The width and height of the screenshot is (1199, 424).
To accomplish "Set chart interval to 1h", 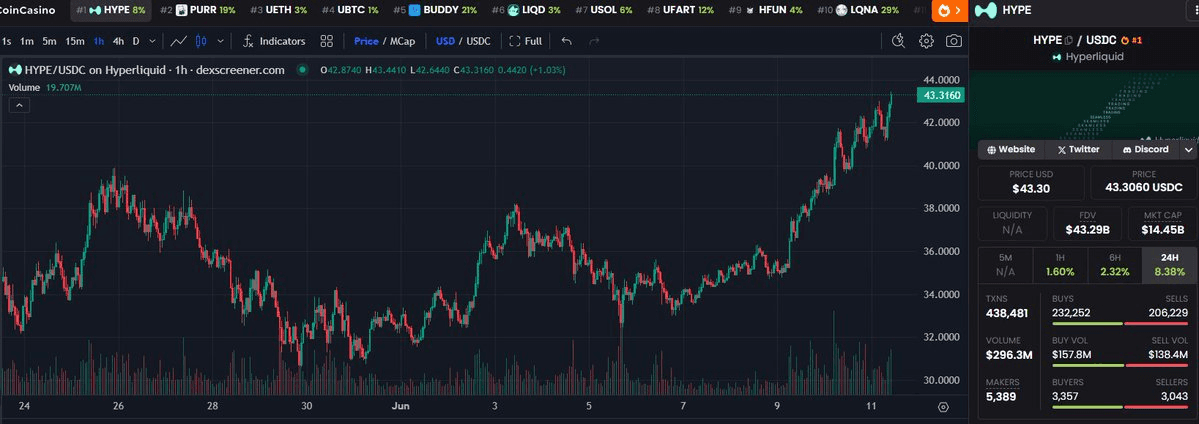I will click(x=99, y=41).
